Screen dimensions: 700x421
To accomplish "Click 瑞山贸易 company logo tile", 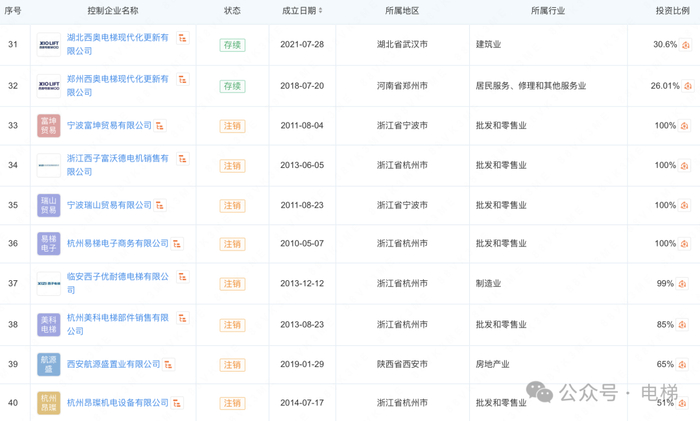I will click(x=49, y=205).
